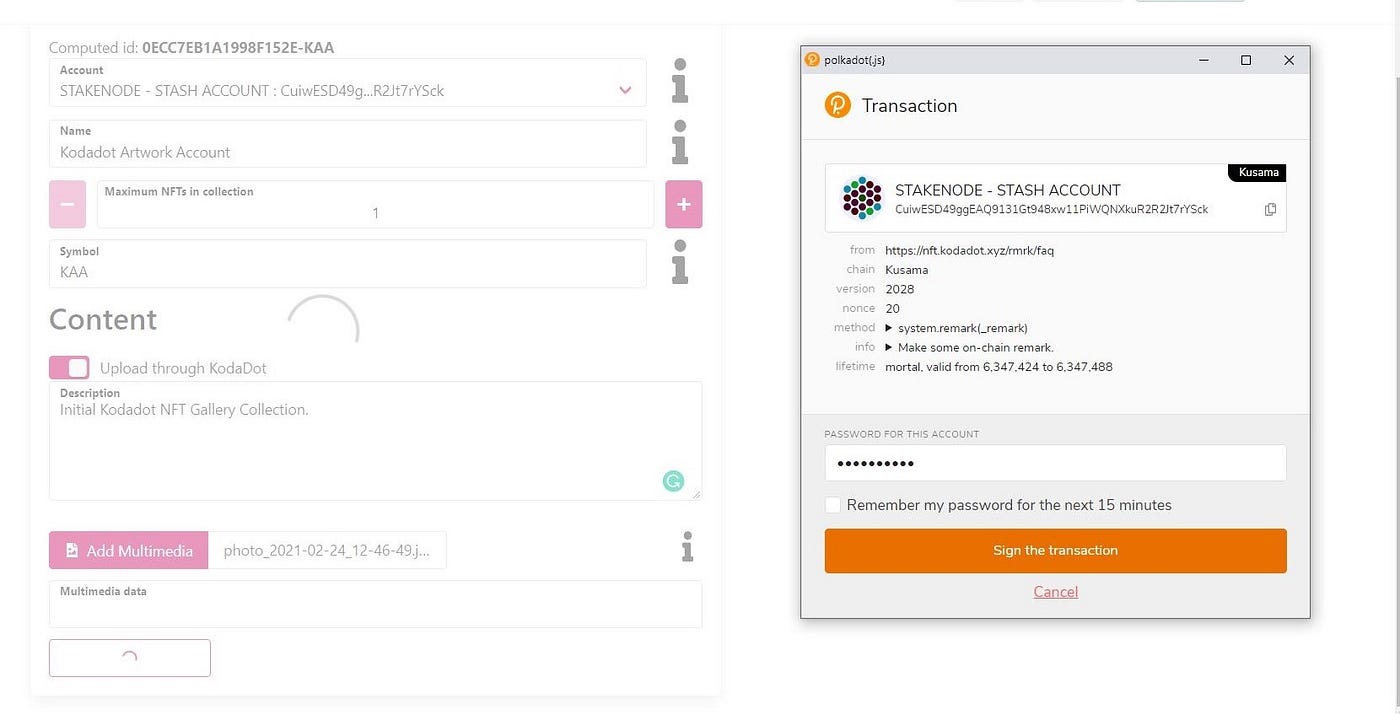Click the mortal lifetime validity text
The width and height of the screenshot is (1400, 714).
click(999, 367)
